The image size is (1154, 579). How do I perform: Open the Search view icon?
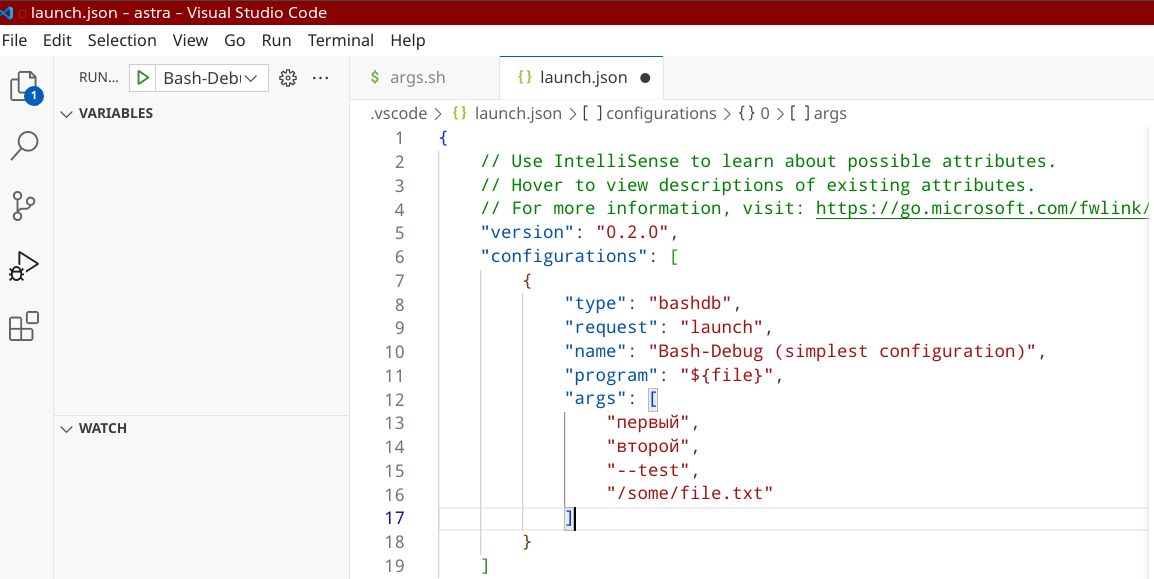click(24, 146)
